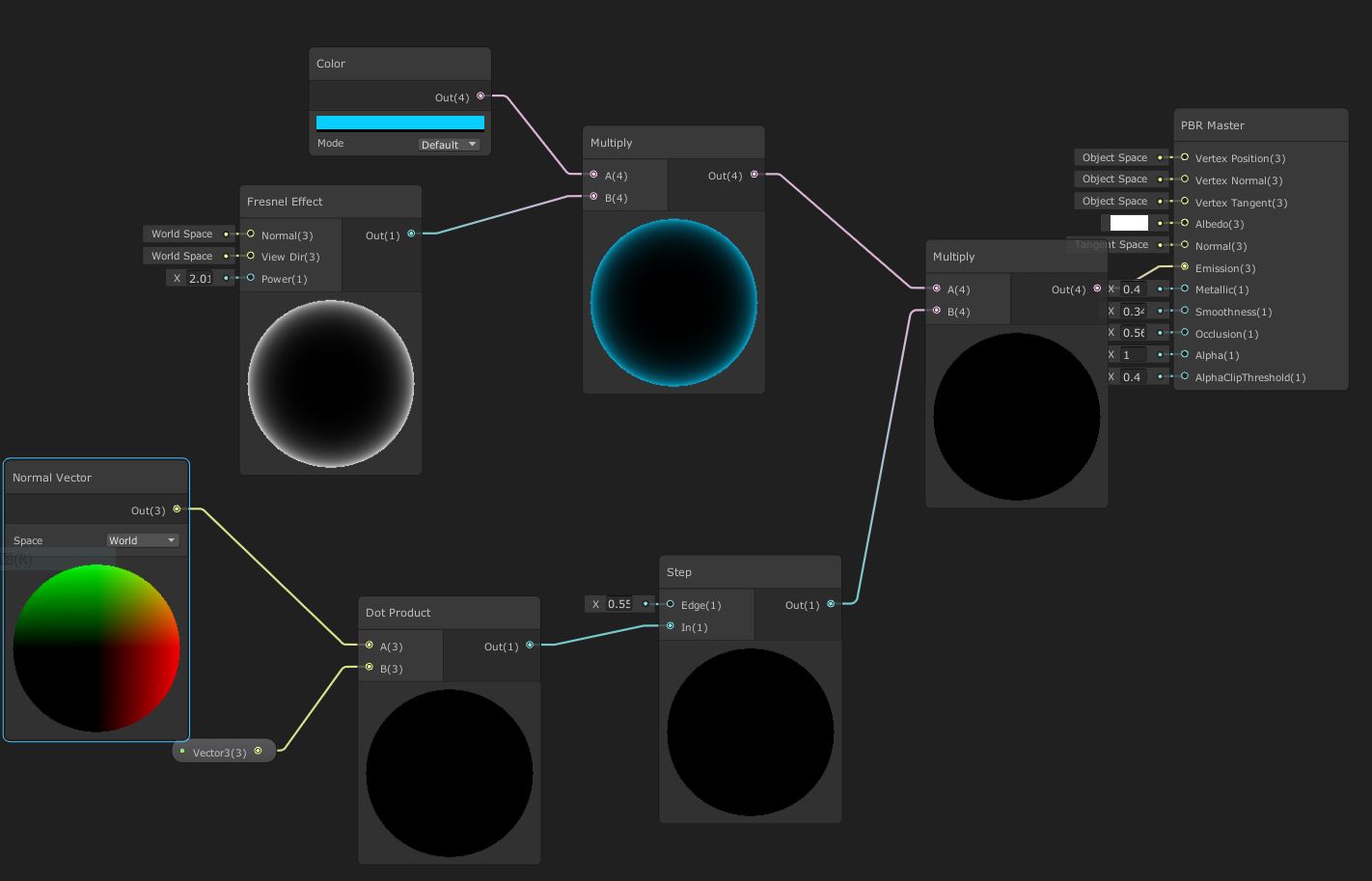Click the Out(1) port of the Dot Product node
This screenshot has width=1372, height=881.
click(x=530, y=646)
